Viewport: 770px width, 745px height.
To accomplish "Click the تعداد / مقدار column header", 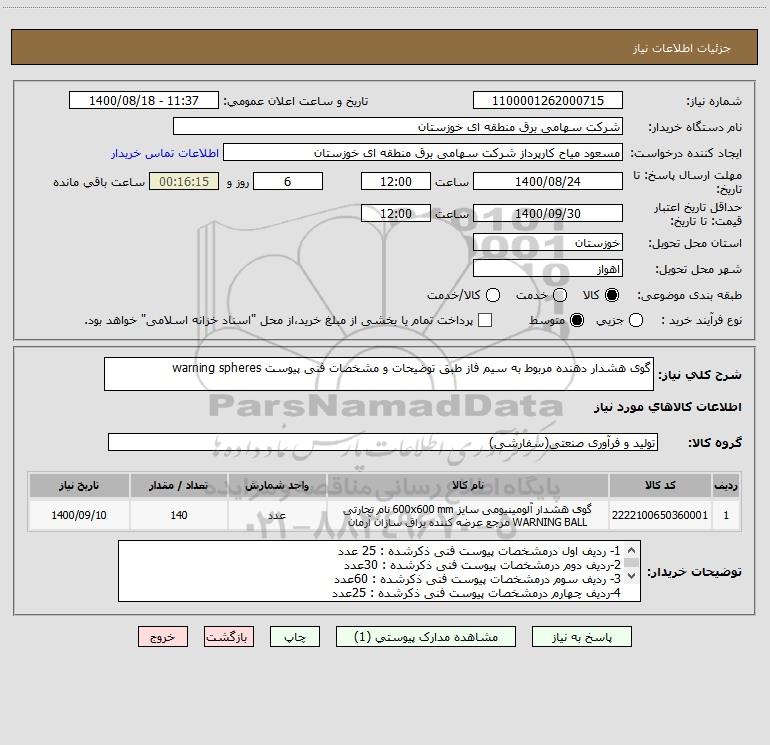I will pos(179,485).
